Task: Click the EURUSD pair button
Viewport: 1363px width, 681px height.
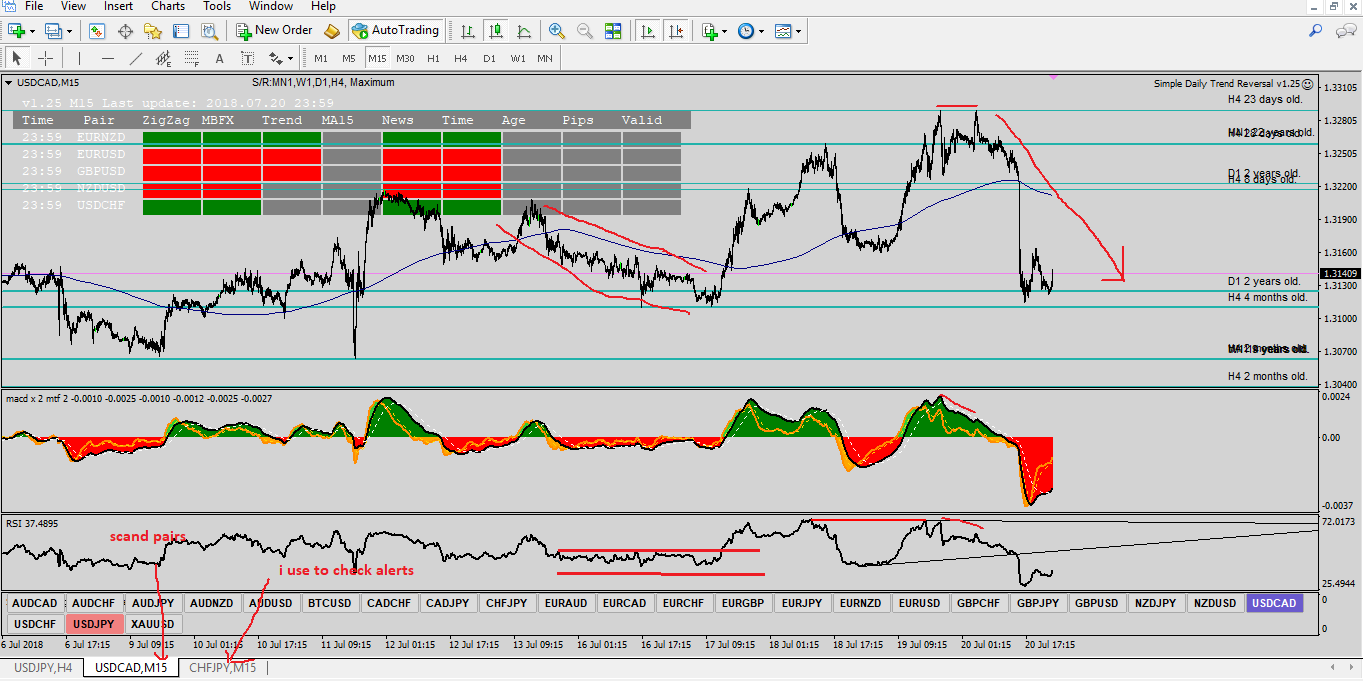Action: [919, 603]
